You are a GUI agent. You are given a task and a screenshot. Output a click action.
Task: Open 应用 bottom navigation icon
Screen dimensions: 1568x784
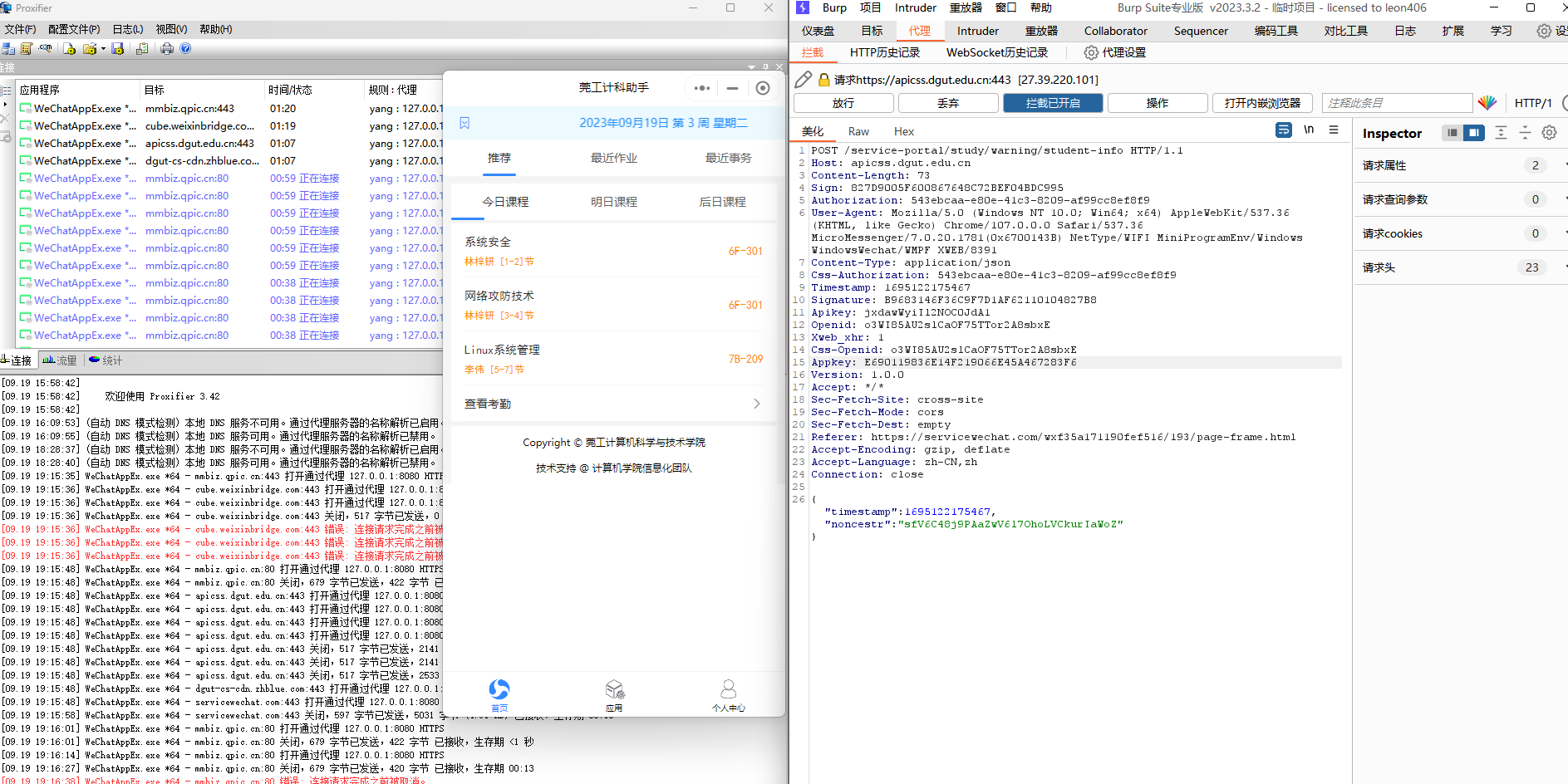pyautogui.click(x=614, y=695)
